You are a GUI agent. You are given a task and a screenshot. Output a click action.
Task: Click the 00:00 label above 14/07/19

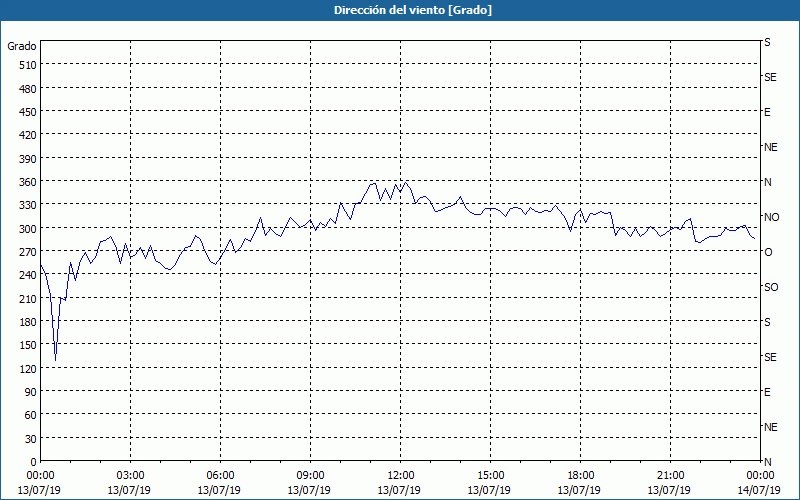pos(760,476)
